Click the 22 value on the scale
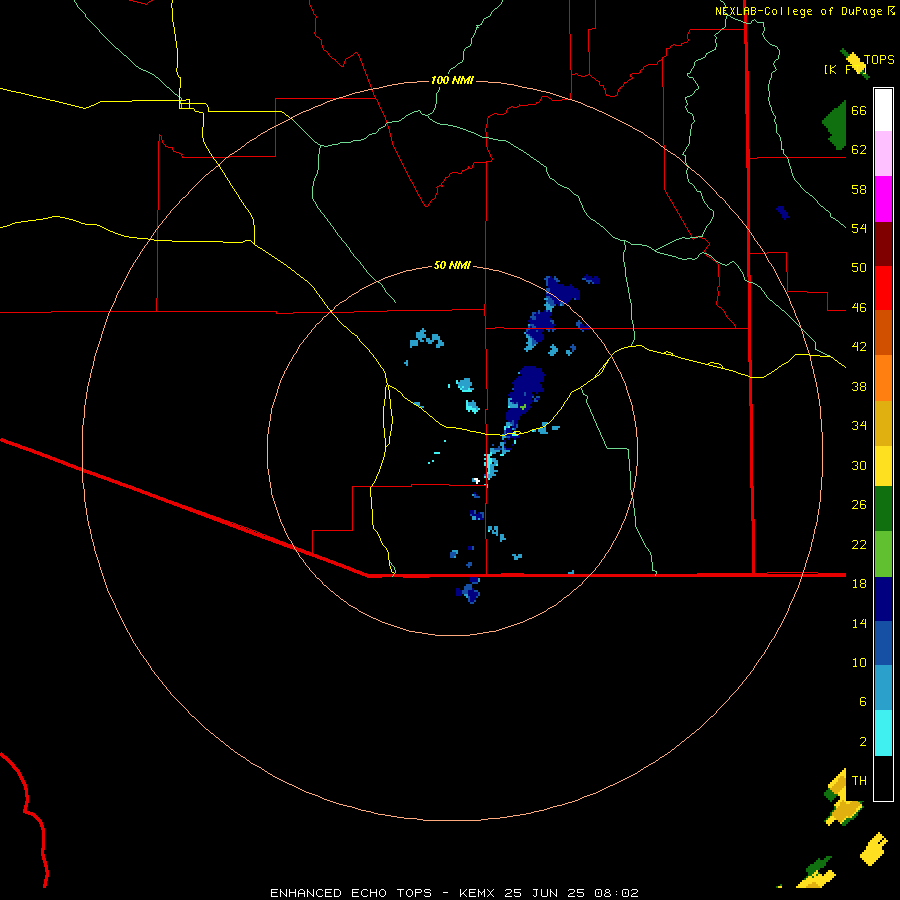 859,545
